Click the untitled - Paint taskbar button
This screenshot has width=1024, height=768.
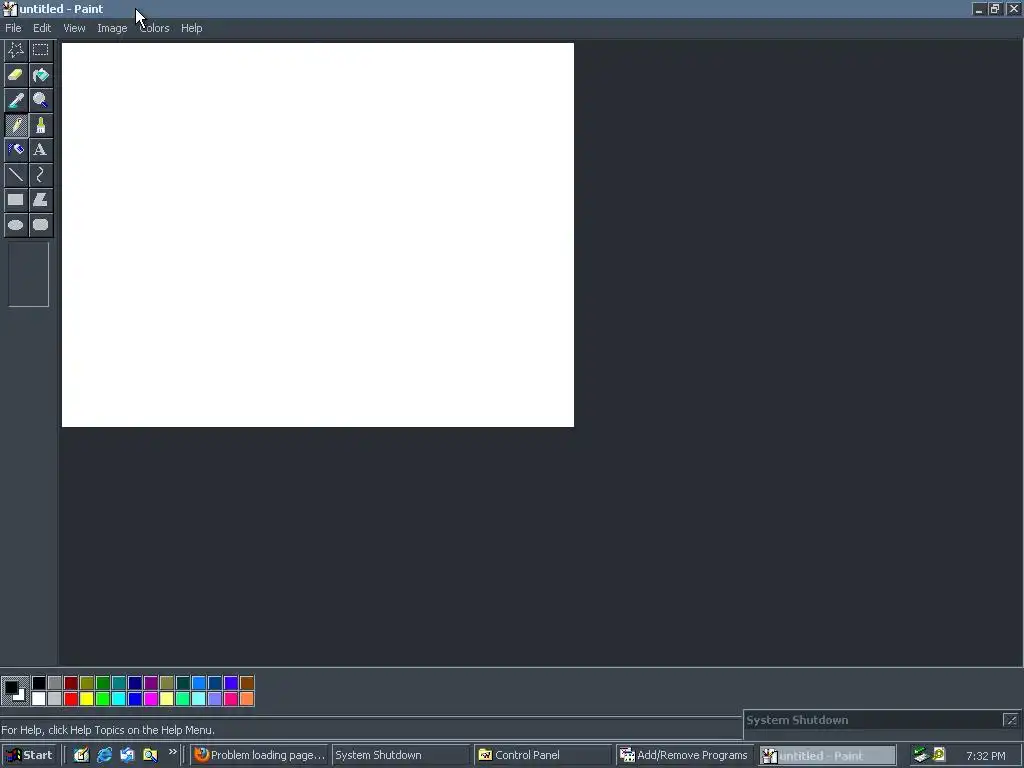click(x=827, y=755)
